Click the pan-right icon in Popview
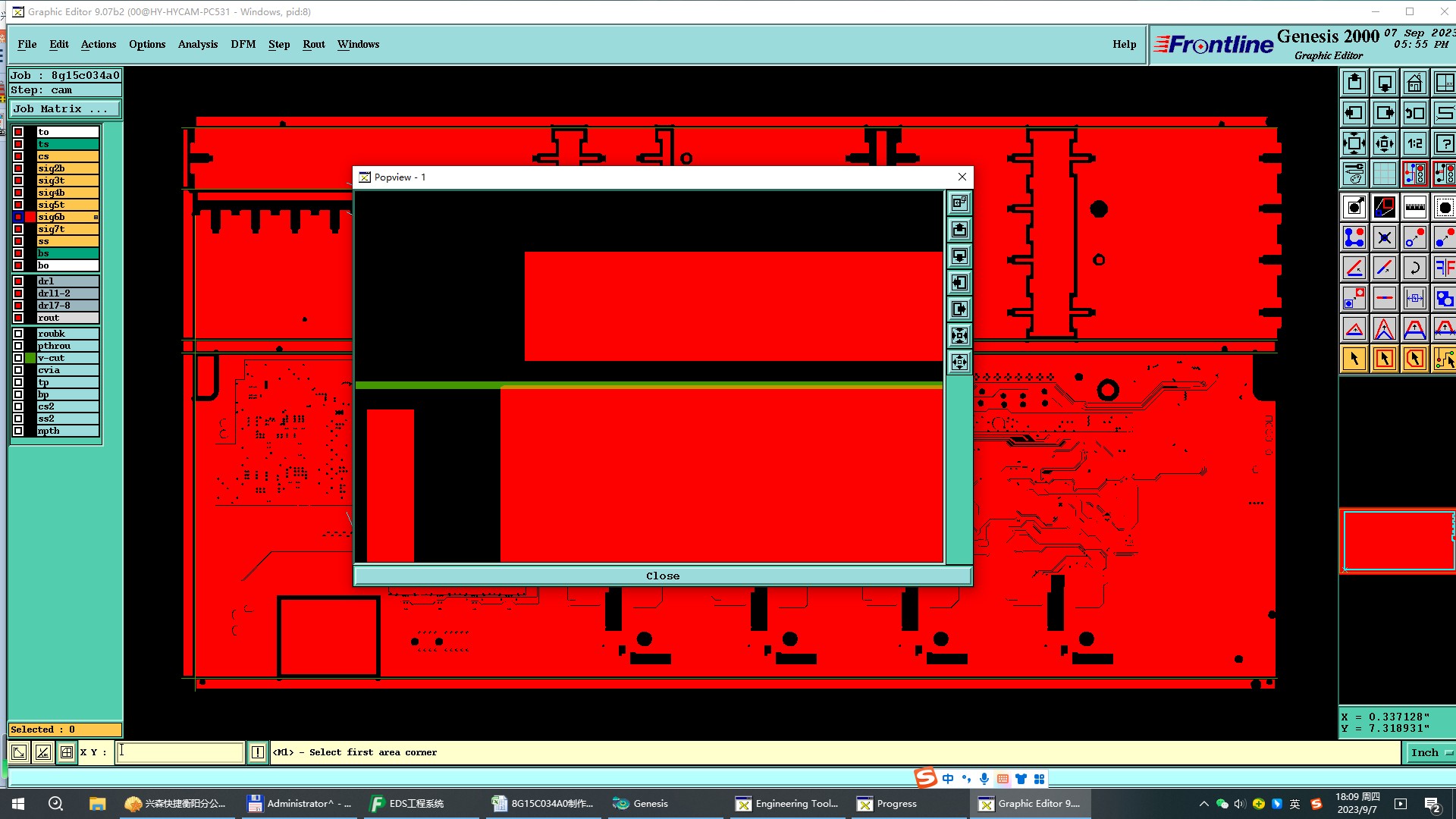The height and width of the screenshot is (819, 1456). click(x=959, y=309)
